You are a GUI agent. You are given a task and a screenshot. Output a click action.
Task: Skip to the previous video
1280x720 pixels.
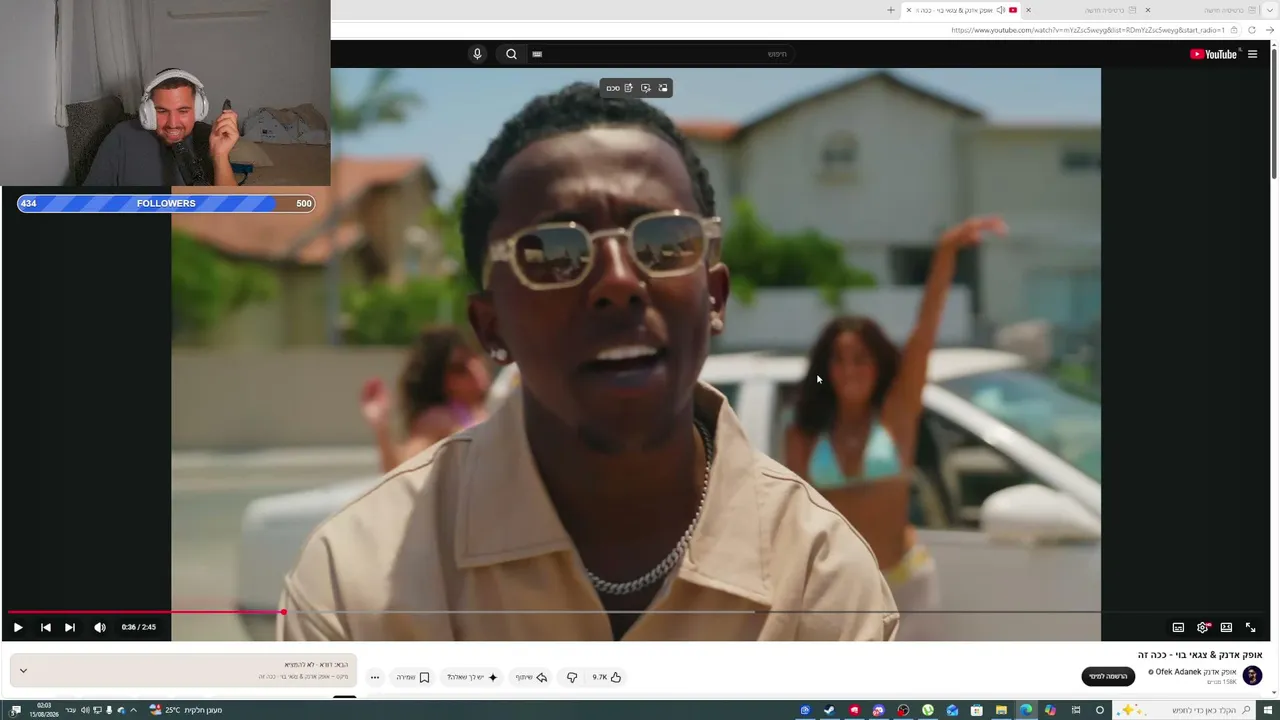[x=45, y=627]
